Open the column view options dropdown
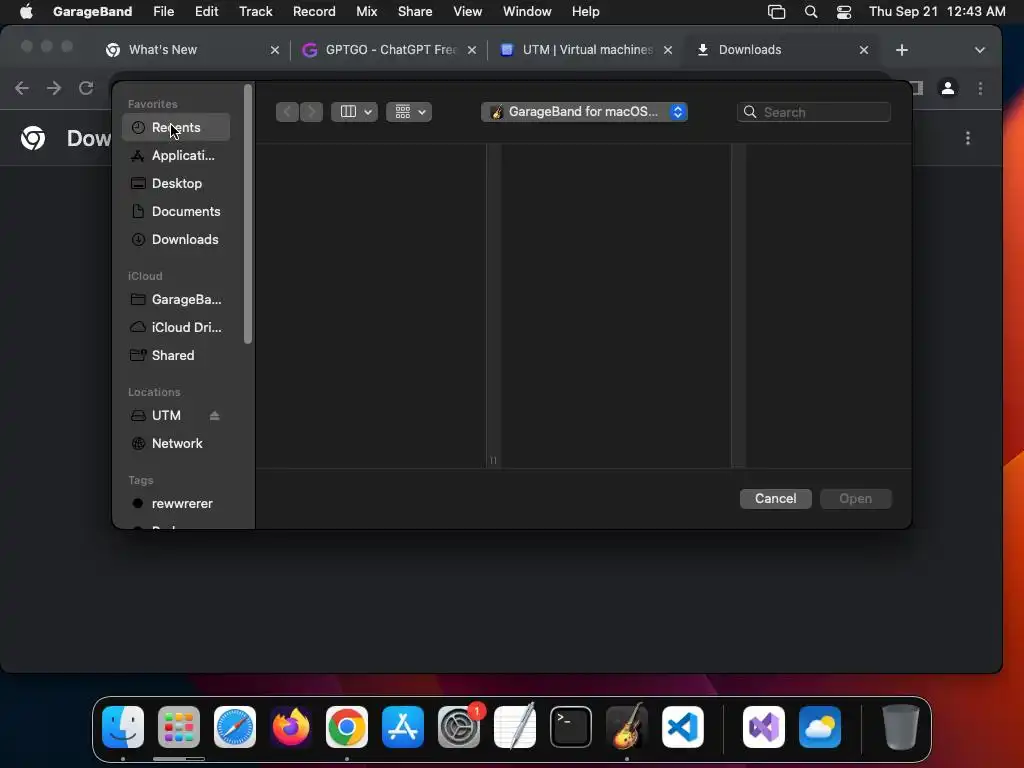The image size is (1024, 768). pos(355,112)
